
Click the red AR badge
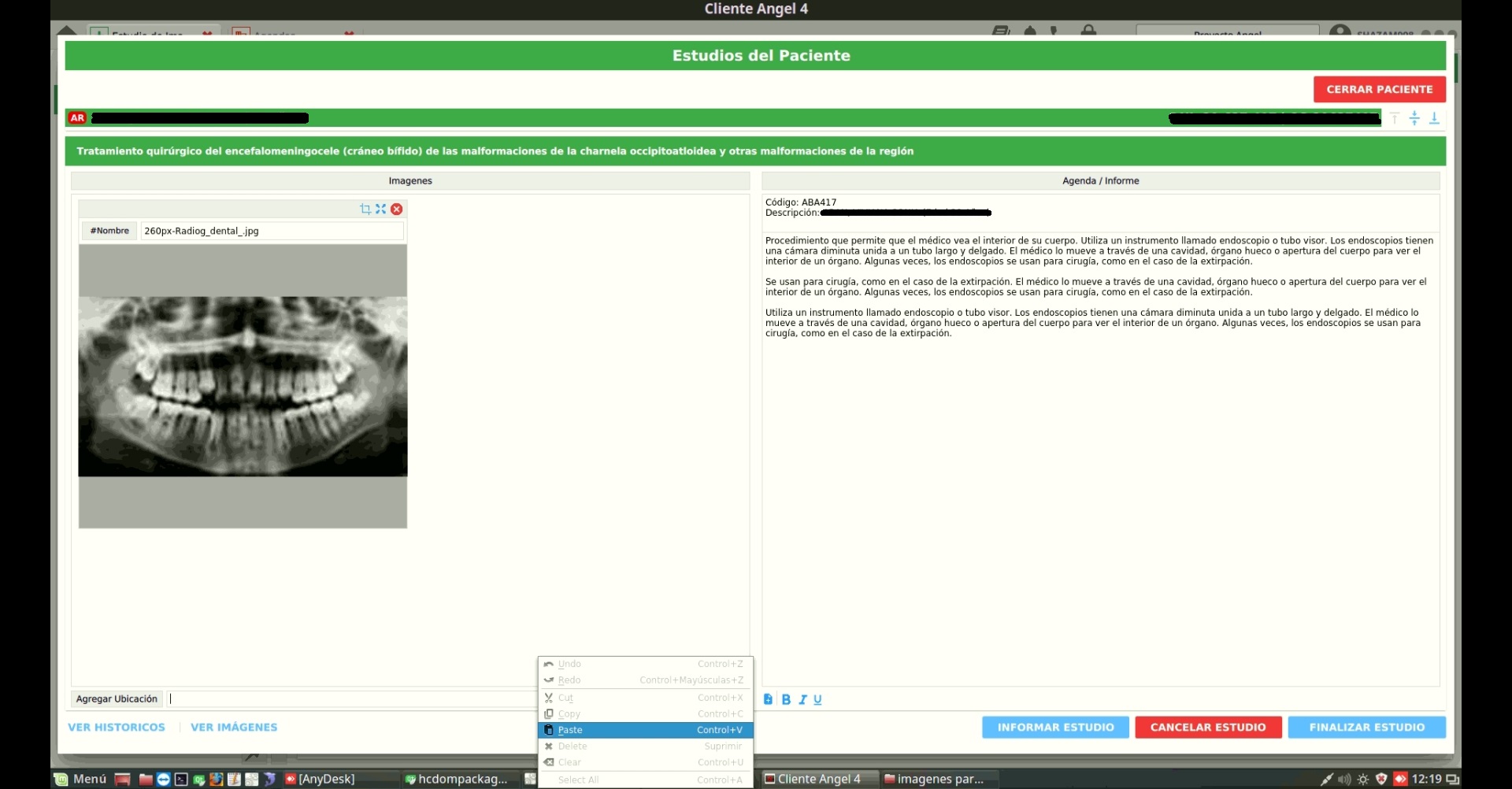[77, 118]
